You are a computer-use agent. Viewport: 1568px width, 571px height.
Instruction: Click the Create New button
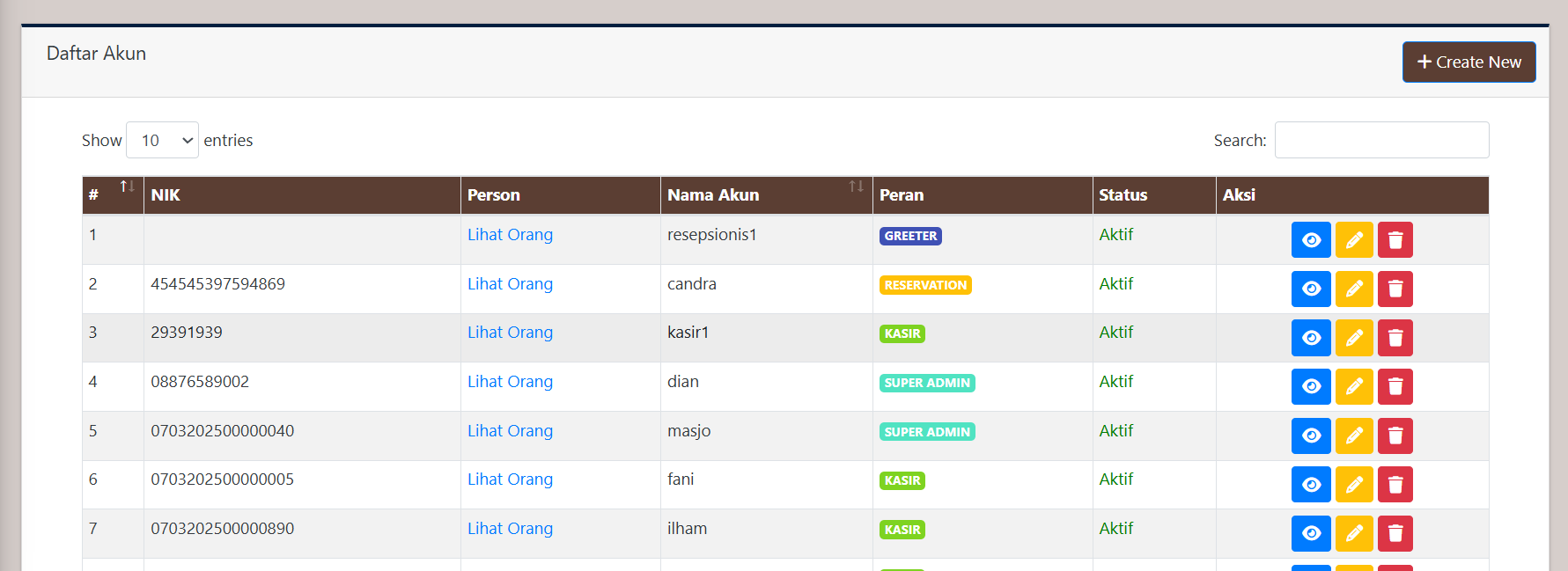[x=1469, y=62]
